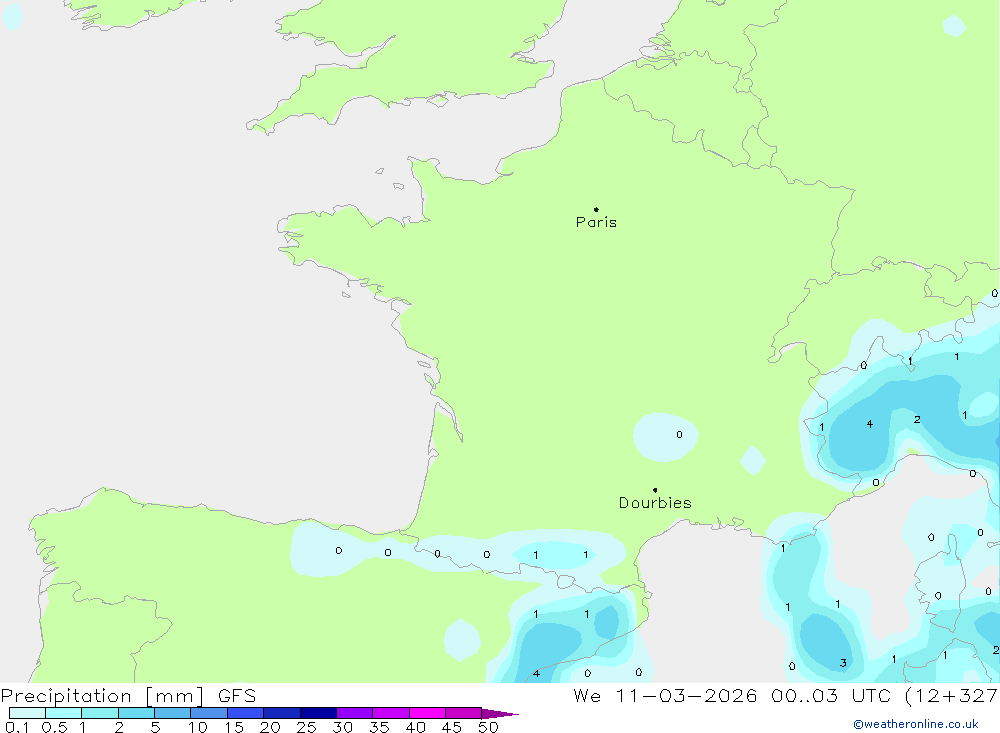
Task: Click the legend label '0.5'
Action: click(x=54, y=727)
